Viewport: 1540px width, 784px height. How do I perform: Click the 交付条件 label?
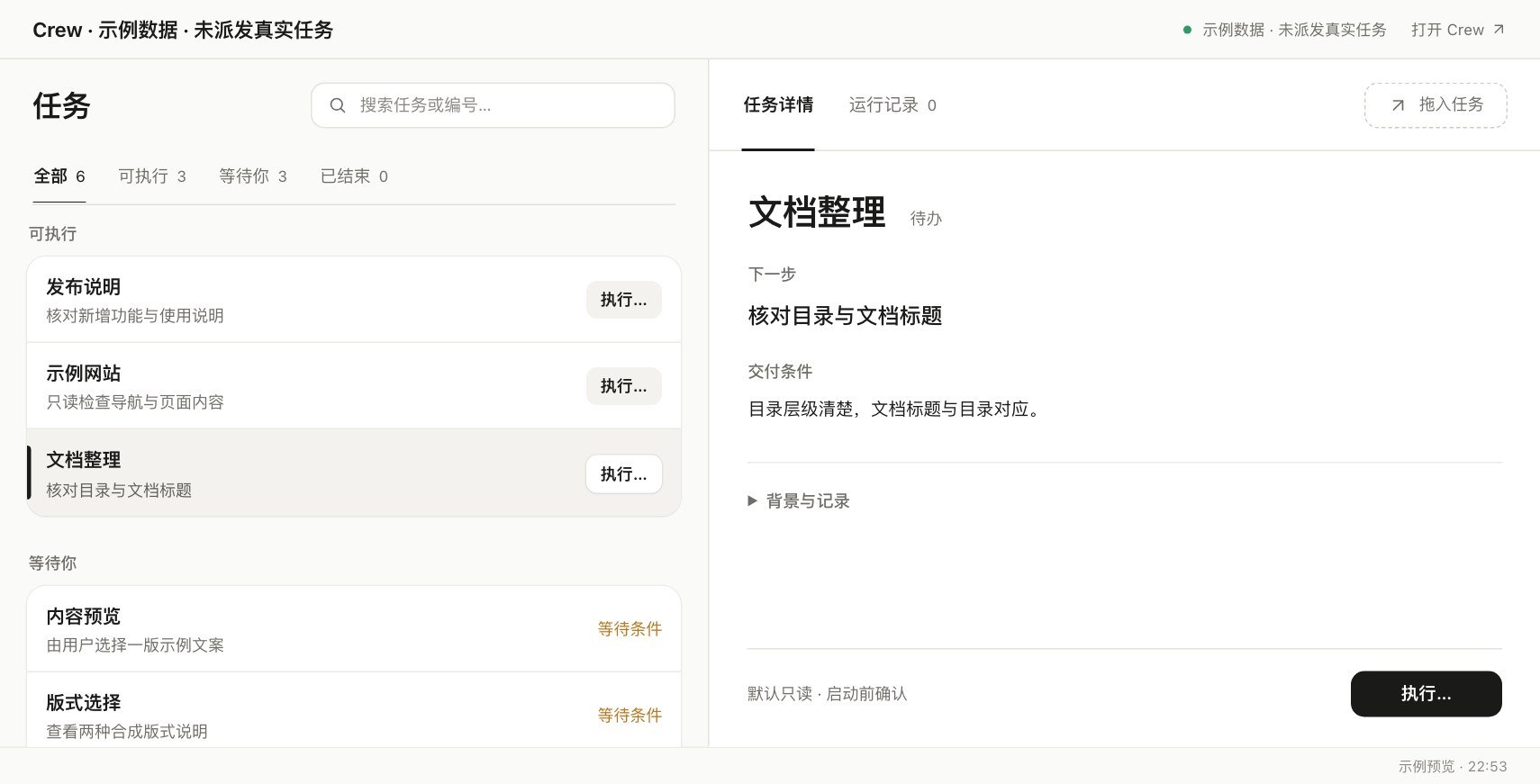(780, 372)
